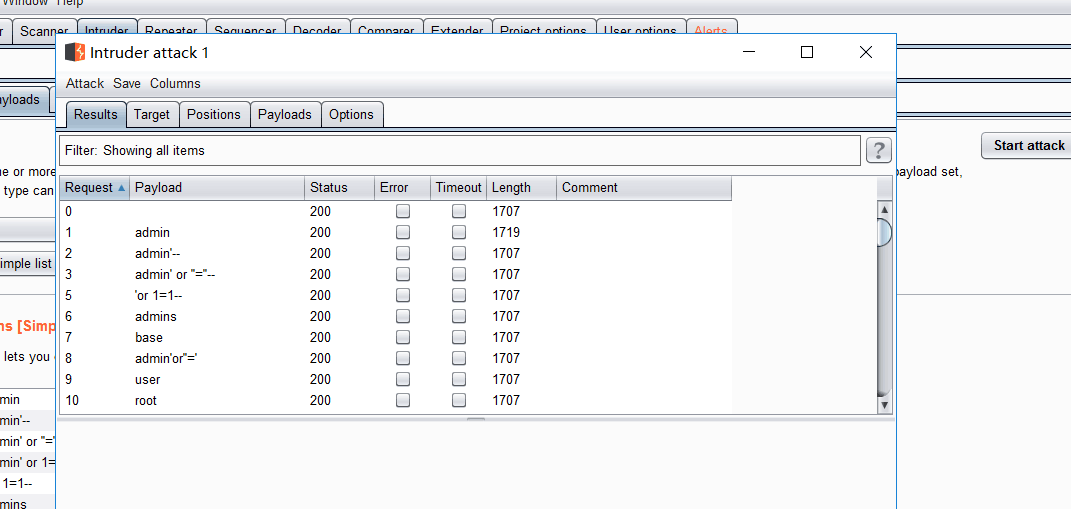
Task: Open the Save menu
Action: point(127,83)
